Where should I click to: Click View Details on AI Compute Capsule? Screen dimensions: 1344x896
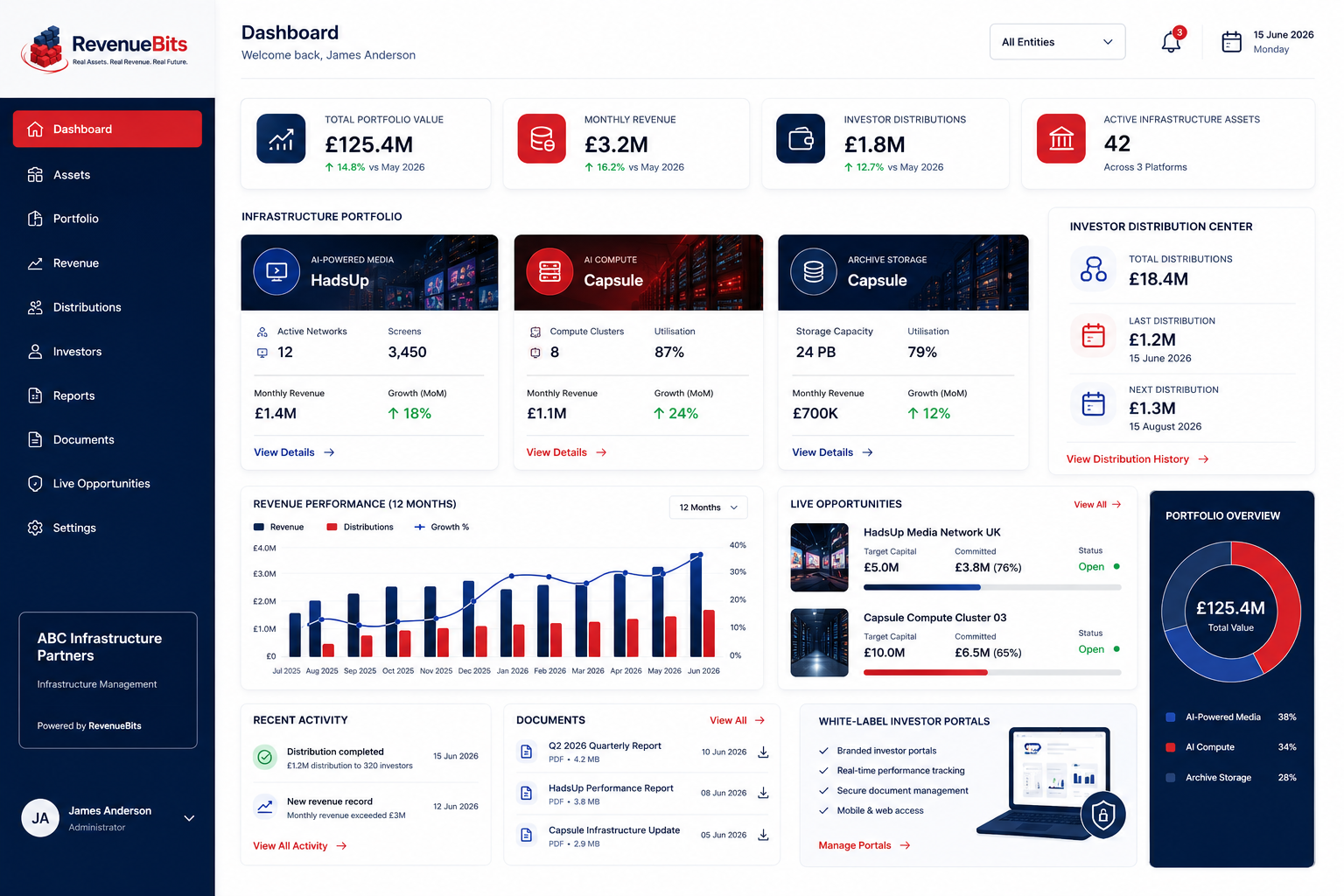click(567, 452)
